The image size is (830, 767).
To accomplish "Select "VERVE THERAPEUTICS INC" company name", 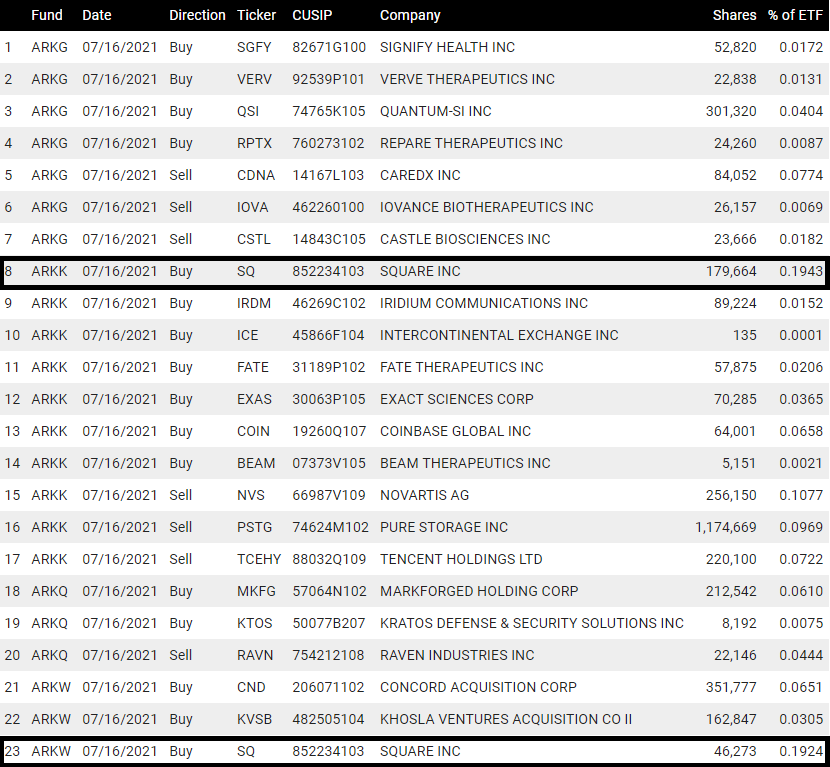I will (x=467, y=79).
